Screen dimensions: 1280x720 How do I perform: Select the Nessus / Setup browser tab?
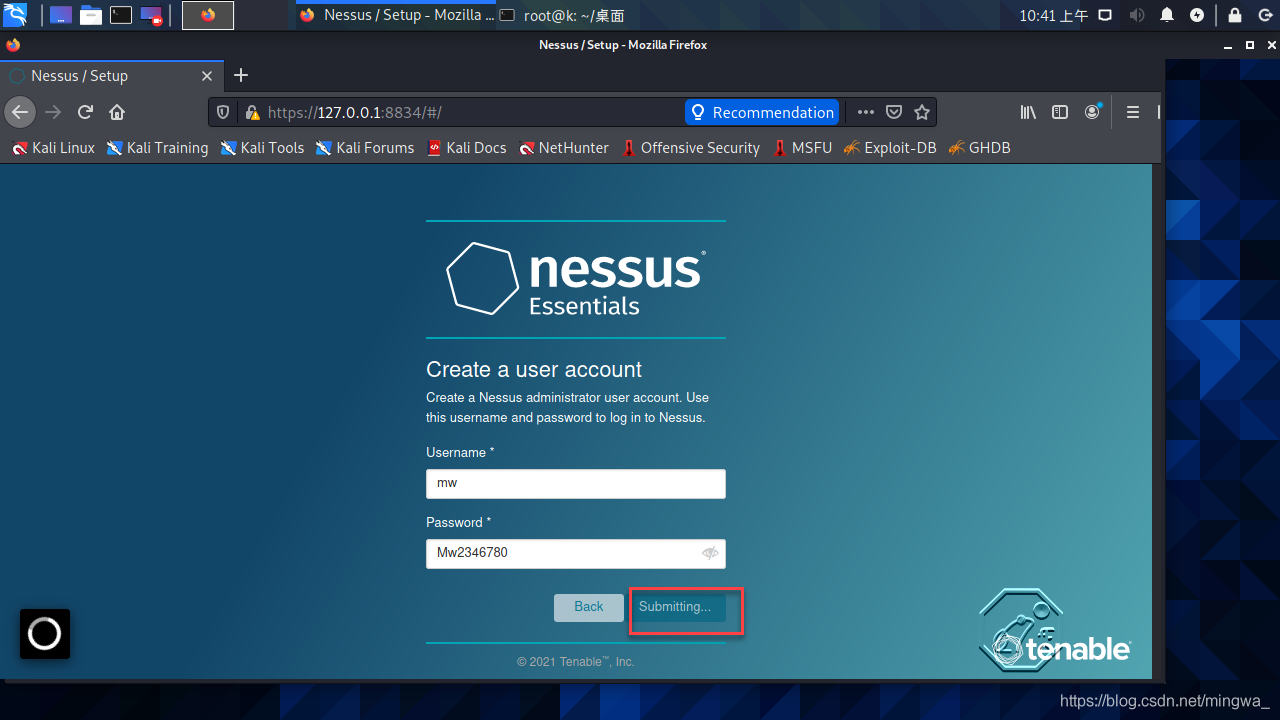tap(111, 76)
